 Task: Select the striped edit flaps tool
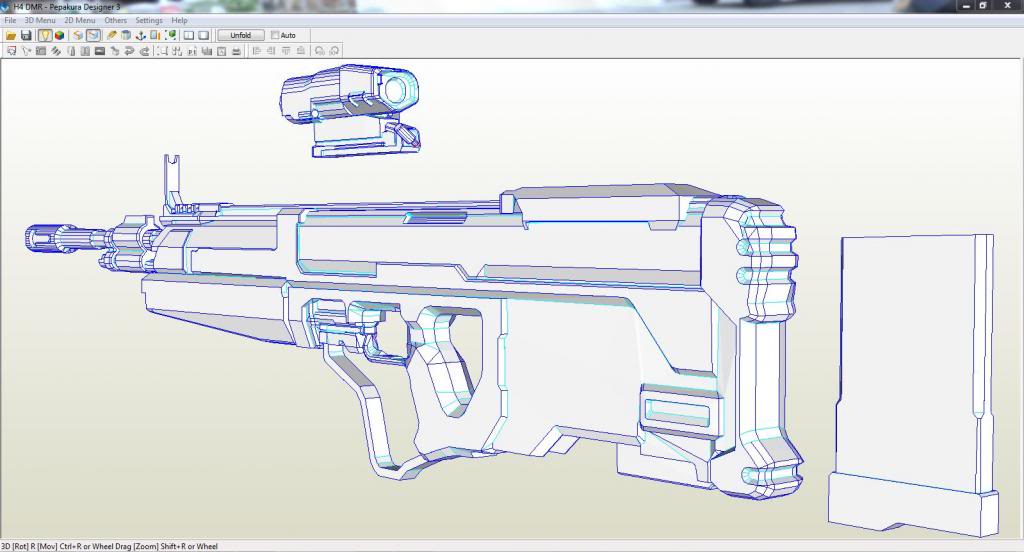[56, 51]
